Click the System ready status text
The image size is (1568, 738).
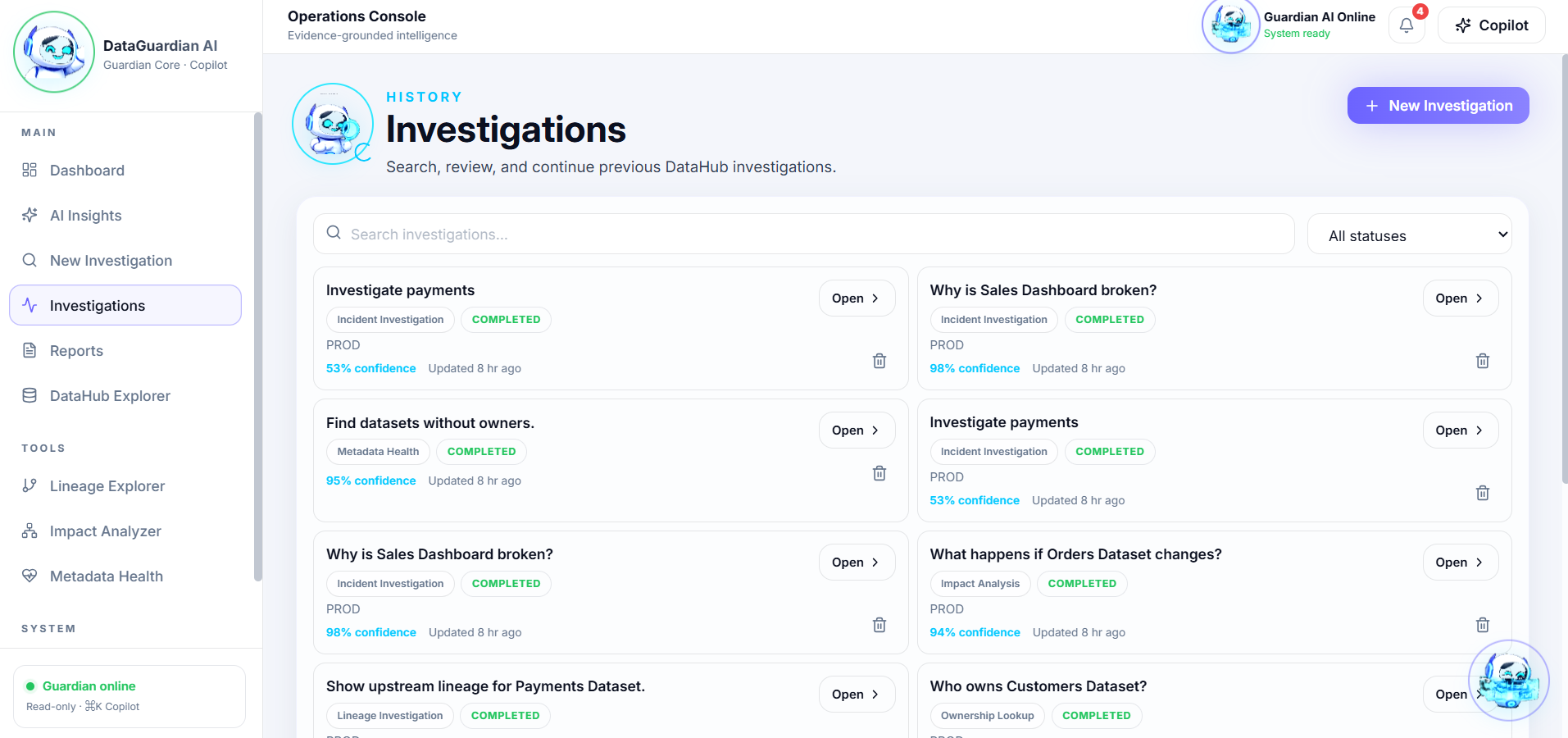(1297, 34)
